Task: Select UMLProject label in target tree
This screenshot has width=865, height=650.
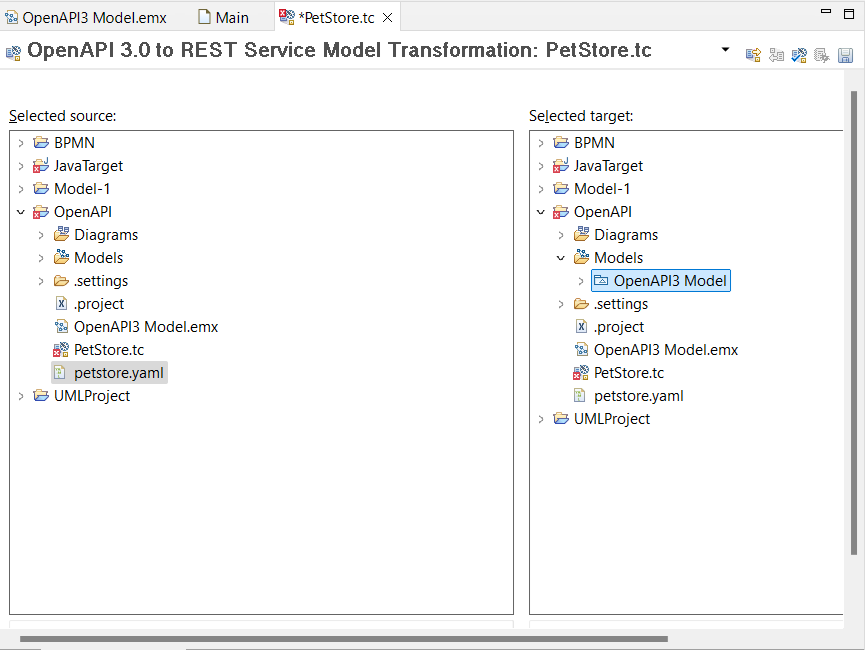Action: 612,419
